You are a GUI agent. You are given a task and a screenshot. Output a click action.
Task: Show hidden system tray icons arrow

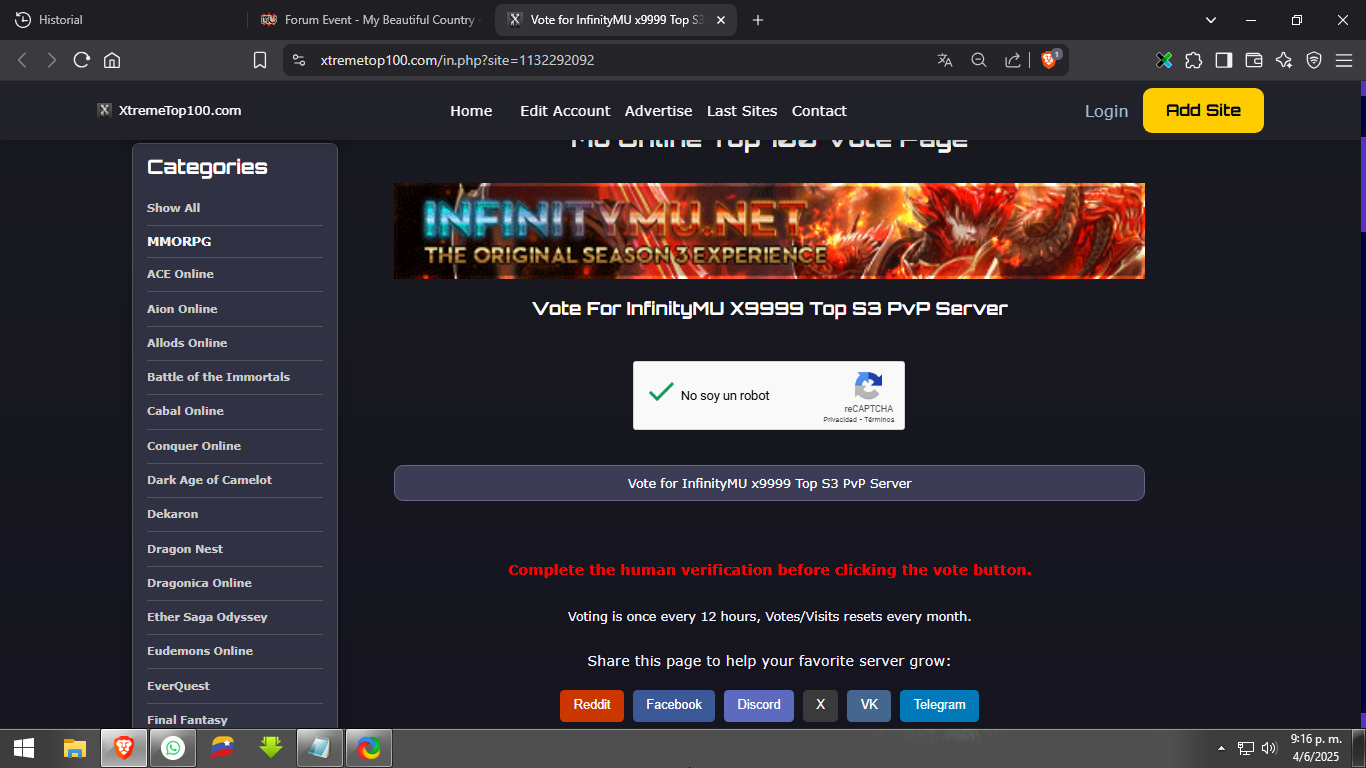1221,748
